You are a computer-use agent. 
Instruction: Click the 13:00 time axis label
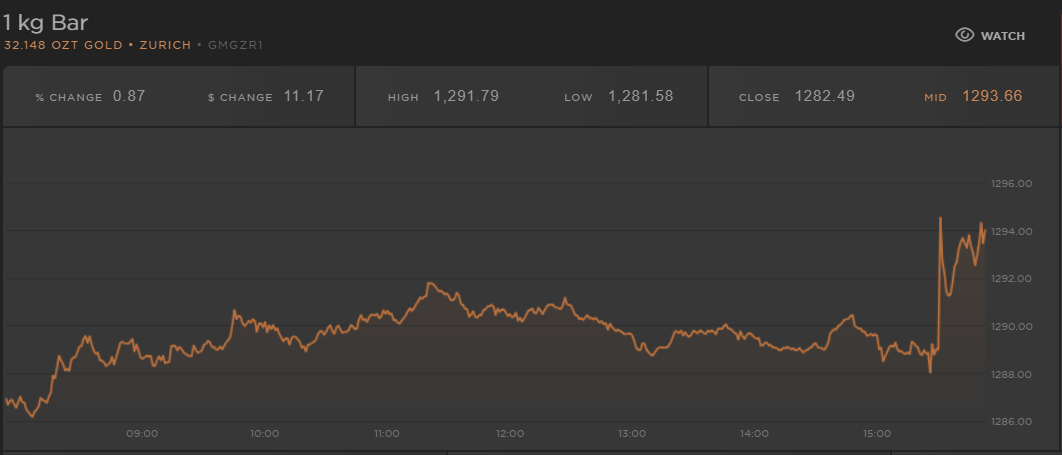tap(632, 434)
